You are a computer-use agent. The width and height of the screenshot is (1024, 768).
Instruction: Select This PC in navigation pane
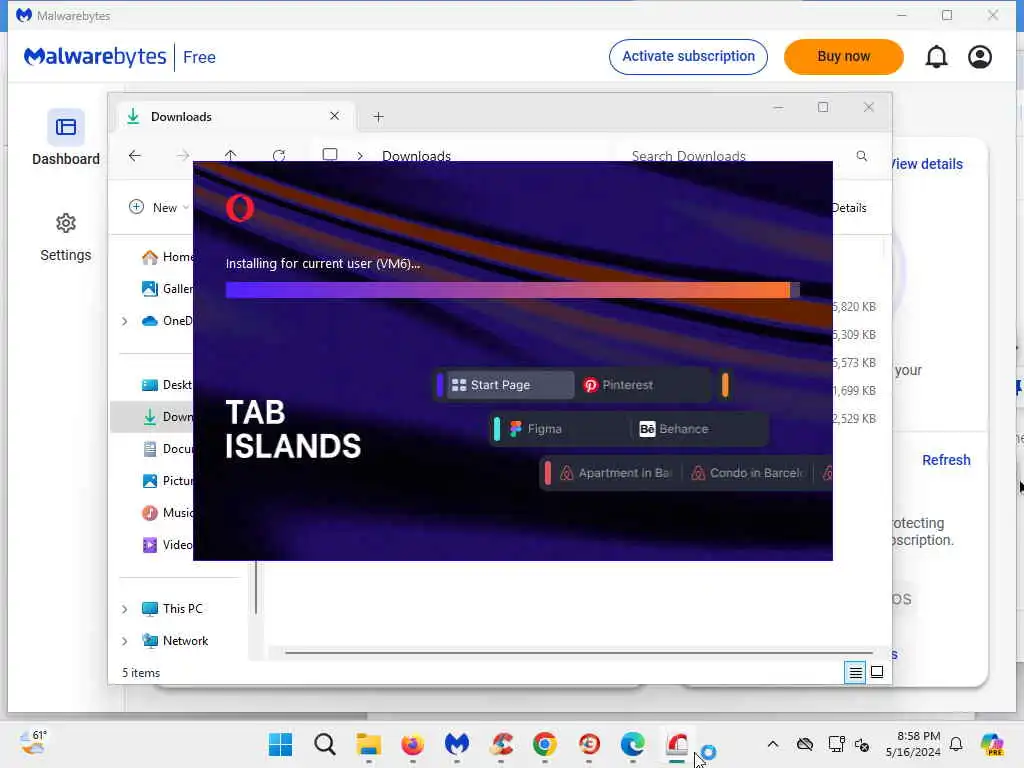pyautogui.click(x=172, y=609)
